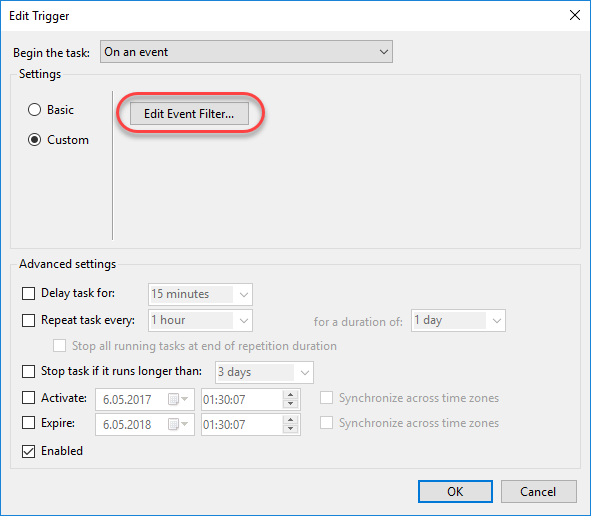Expand the Begin the task dropdown

(x=246, y=52)
